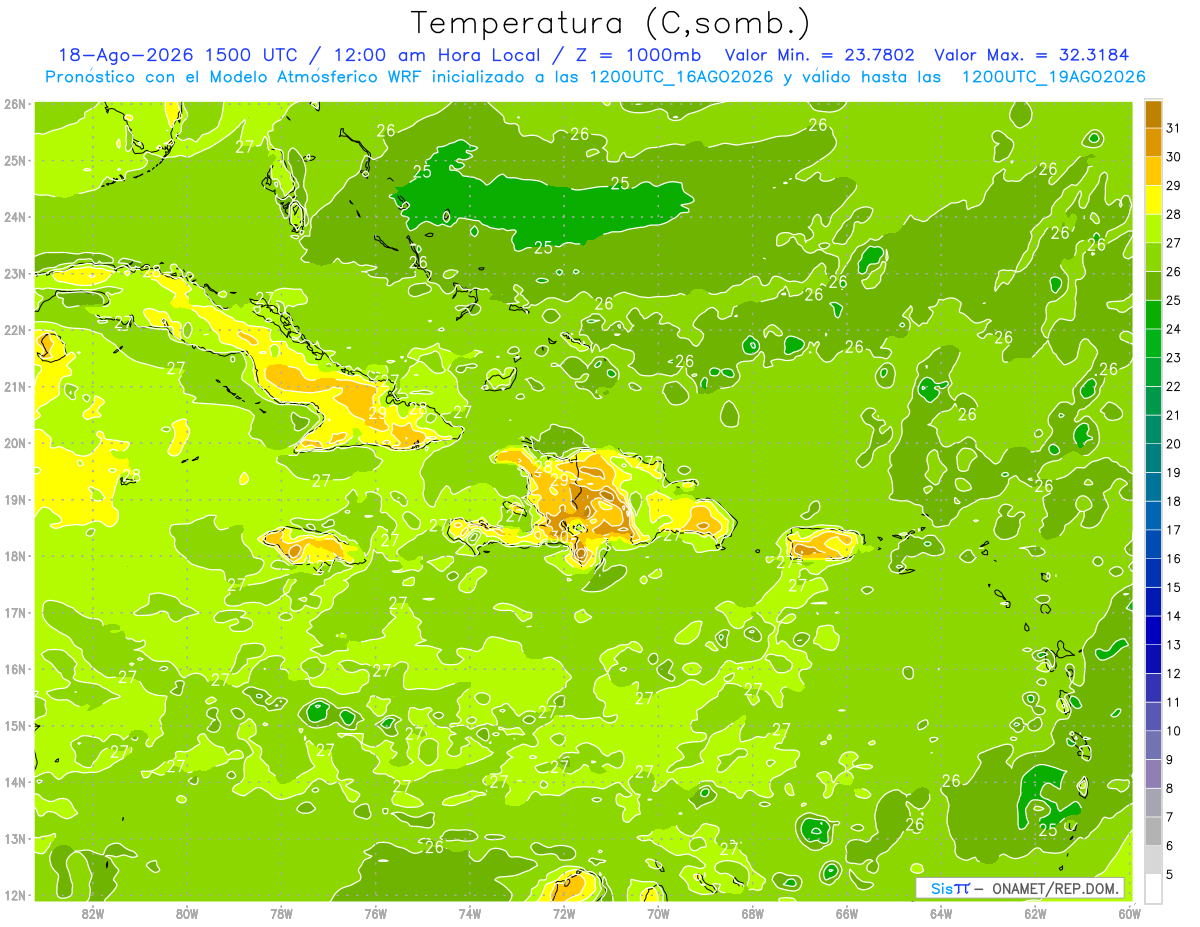
Task: Click the 60W longitude axis label
Action: (1128, 913)
